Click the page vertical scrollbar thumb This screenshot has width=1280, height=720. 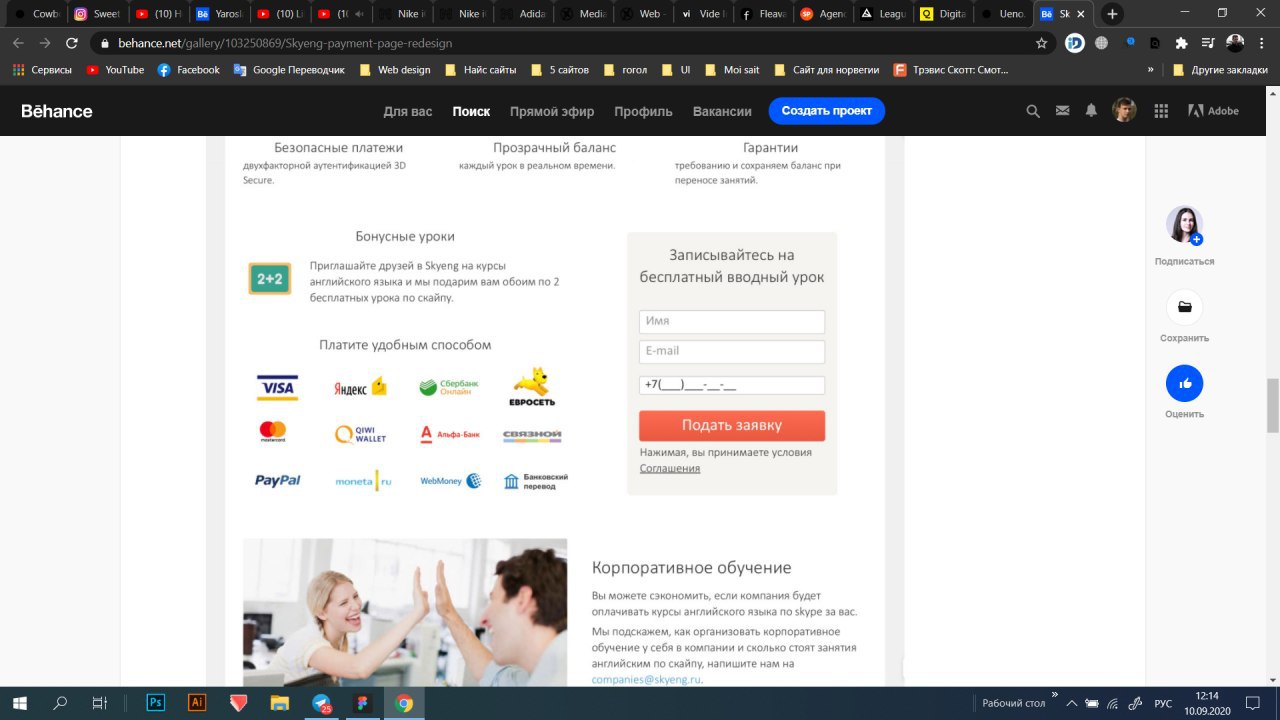[x=1272, y=406]
